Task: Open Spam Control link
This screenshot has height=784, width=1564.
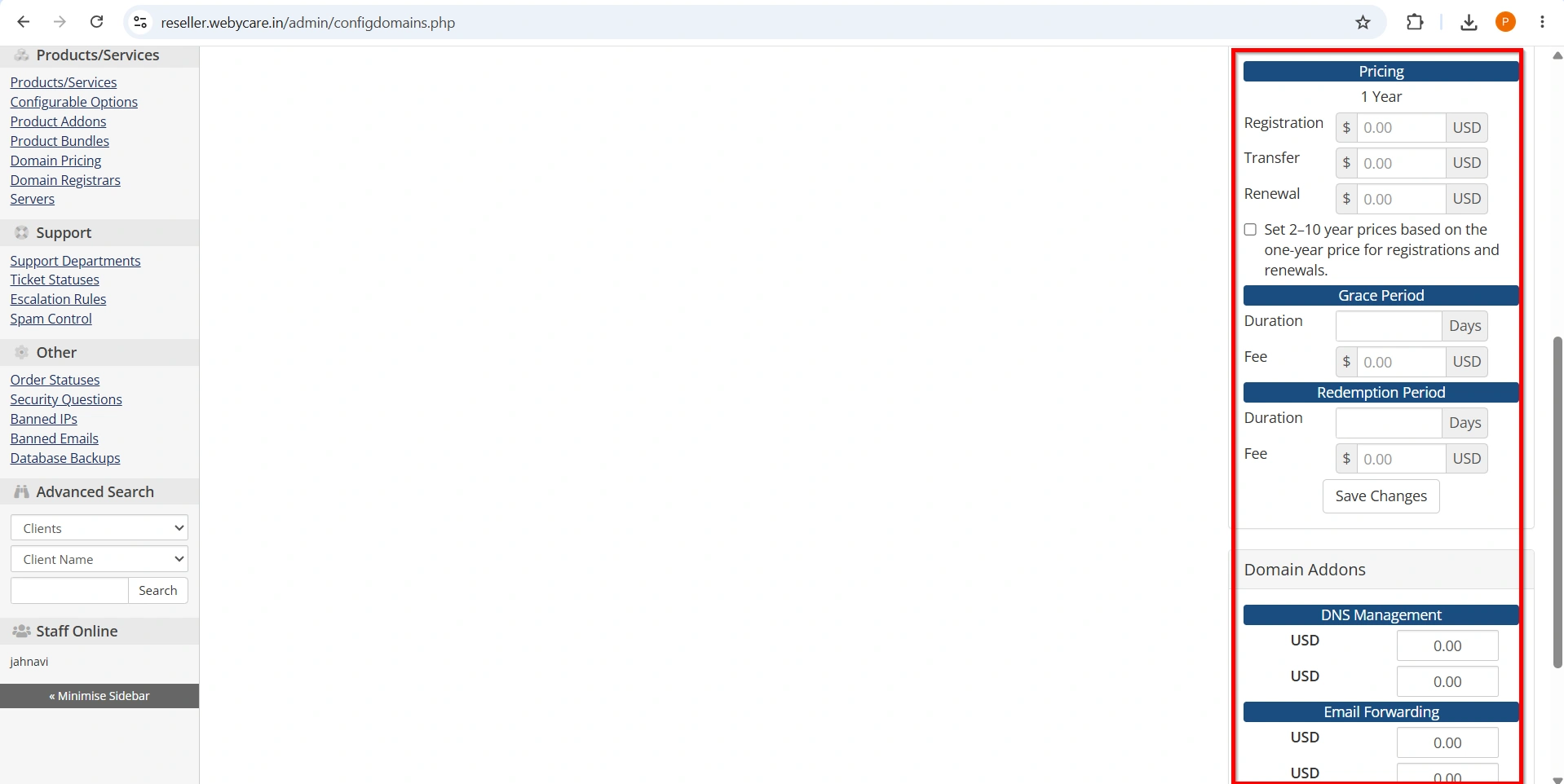Action: click(x=51, y=319)
